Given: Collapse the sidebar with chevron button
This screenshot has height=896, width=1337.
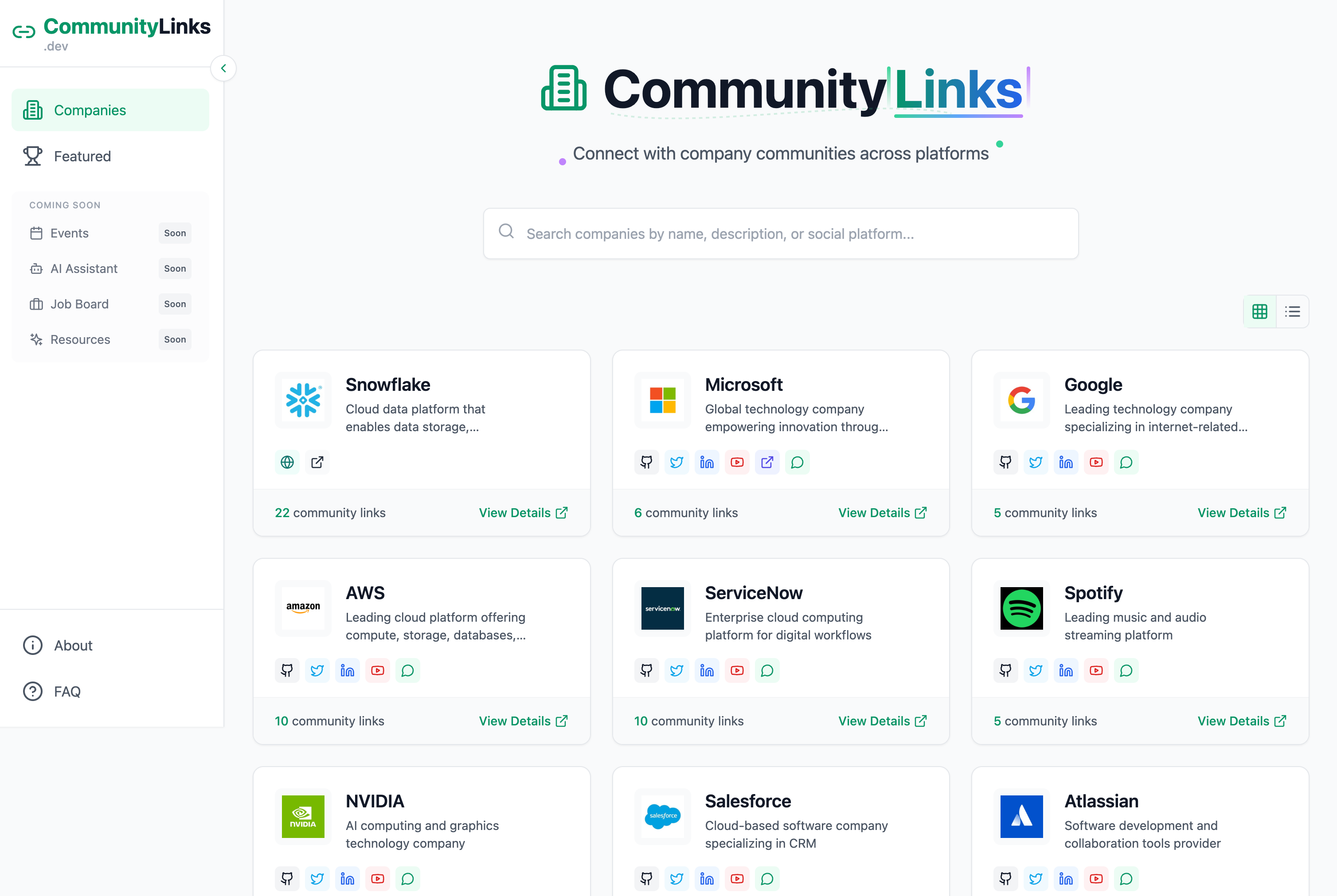Looking at the screenshot, I should (223, 69).
